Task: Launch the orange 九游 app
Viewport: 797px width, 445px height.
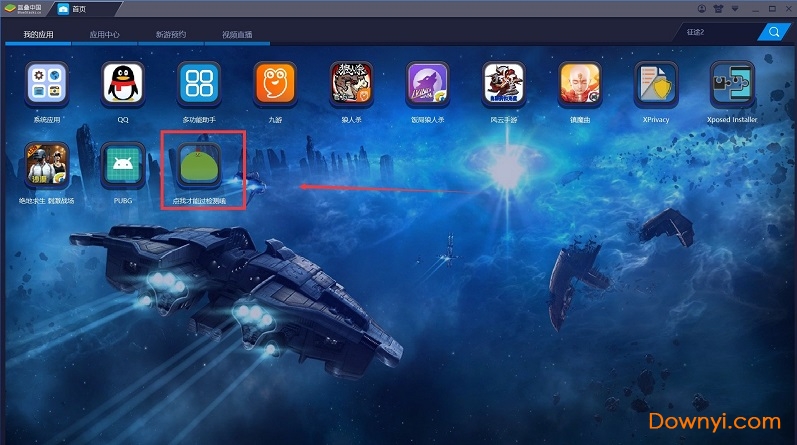Action: coord(275,85)
